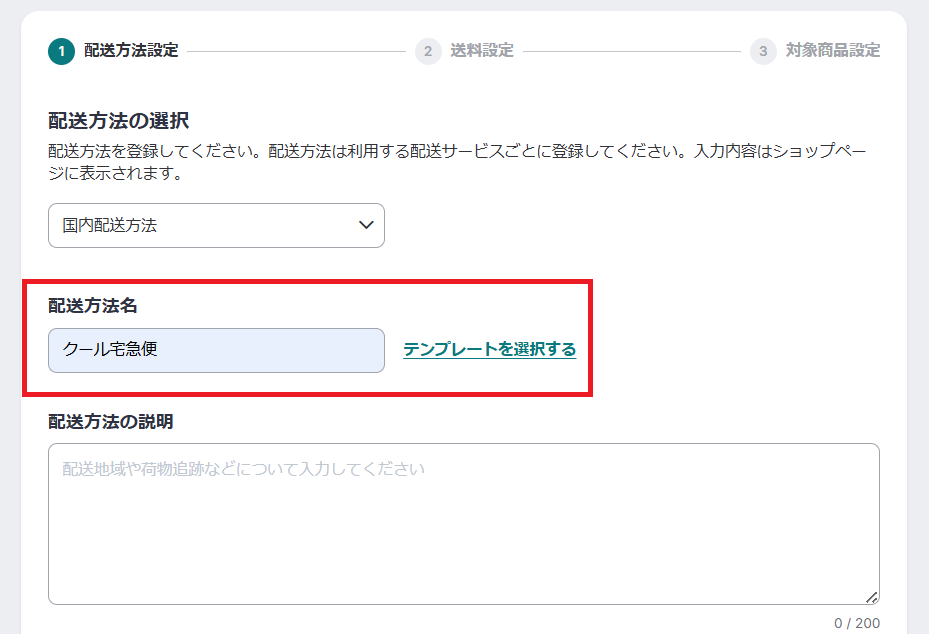Click the placeholder text in the description box
929x634 pixels.
[244, 469]
